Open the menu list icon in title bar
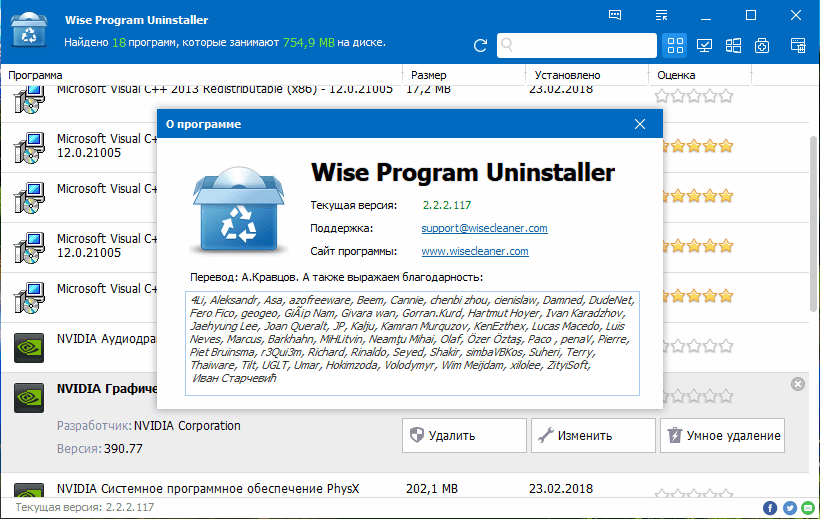Screen dimensions: 820x519 pos(661,15)
